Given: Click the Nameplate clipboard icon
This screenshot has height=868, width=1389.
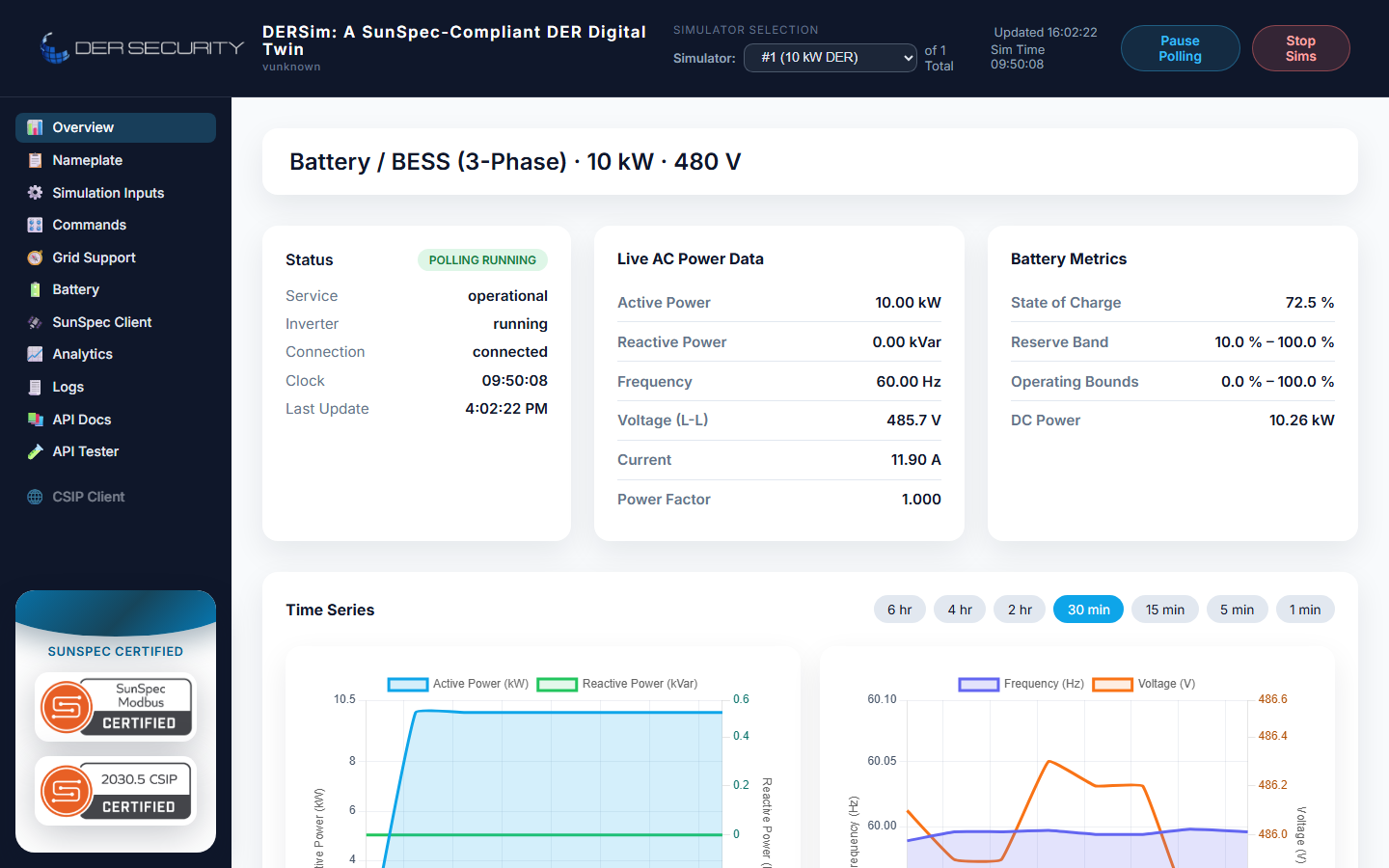Looking at the screenshot, I should (x=35, y=160).
